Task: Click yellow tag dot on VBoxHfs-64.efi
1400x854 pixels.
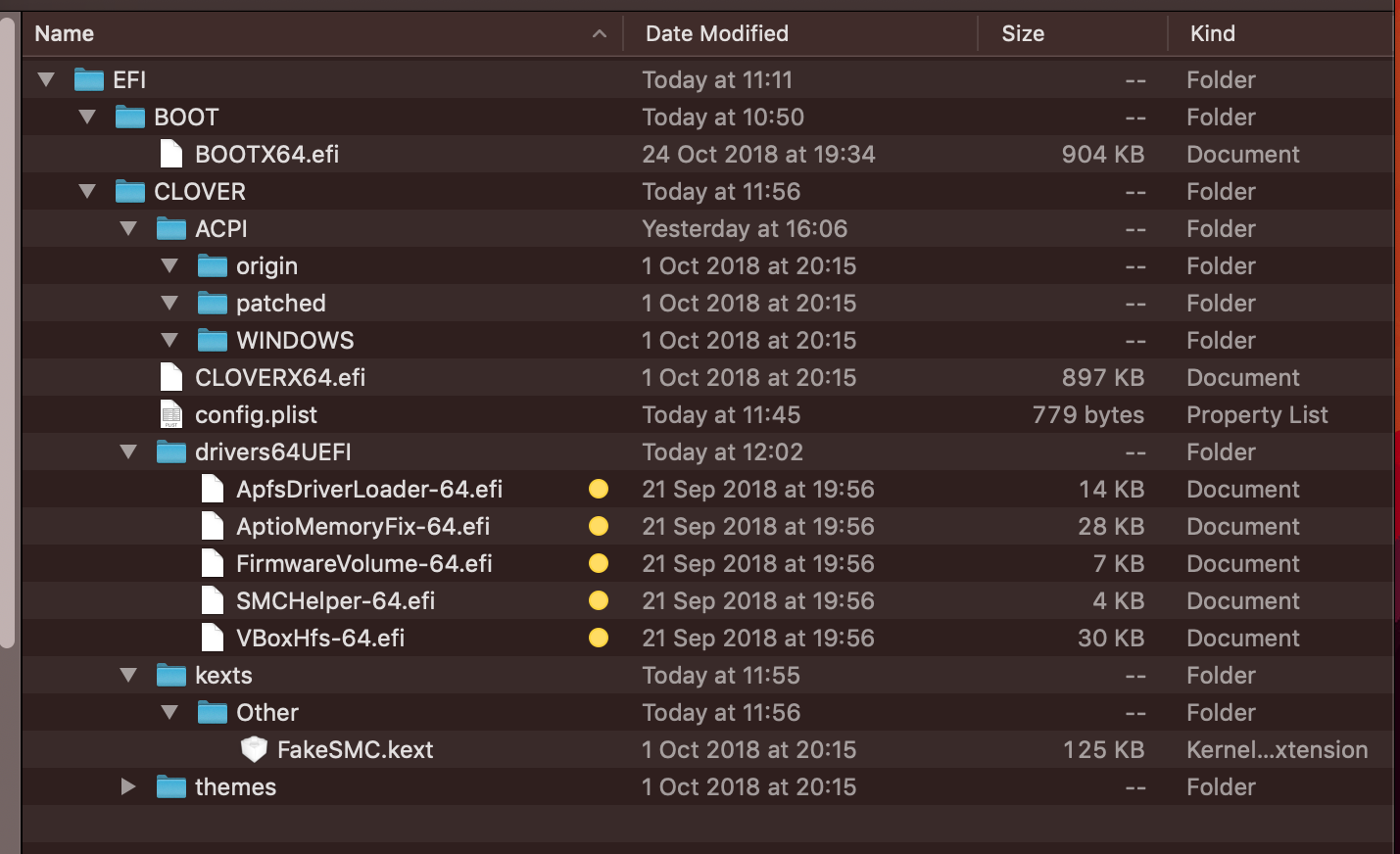Action: 599,638
